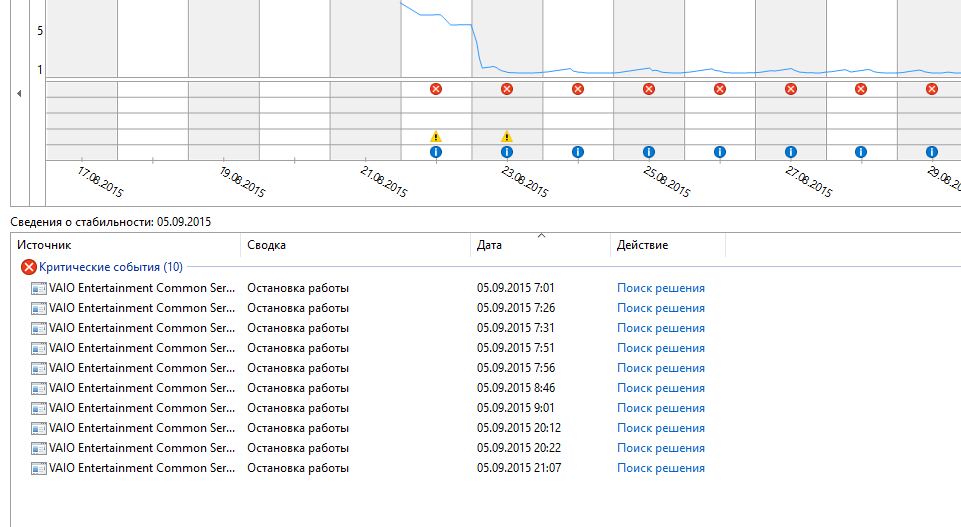Click the blue information icon for 24.08.2015

[x=577, y=152]
